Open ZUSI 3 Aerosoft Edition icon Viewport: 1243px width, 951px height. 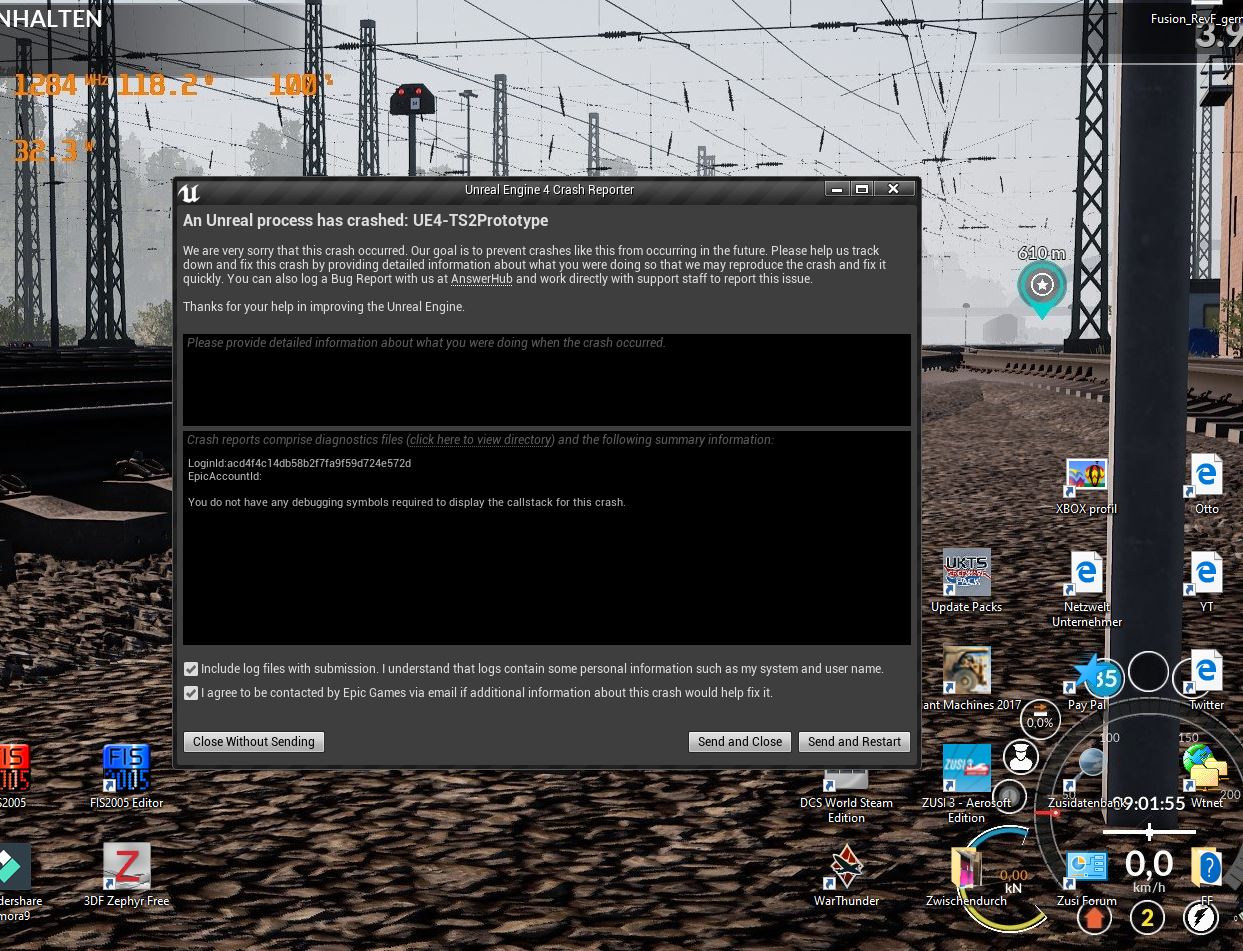[x=966, y=784]
